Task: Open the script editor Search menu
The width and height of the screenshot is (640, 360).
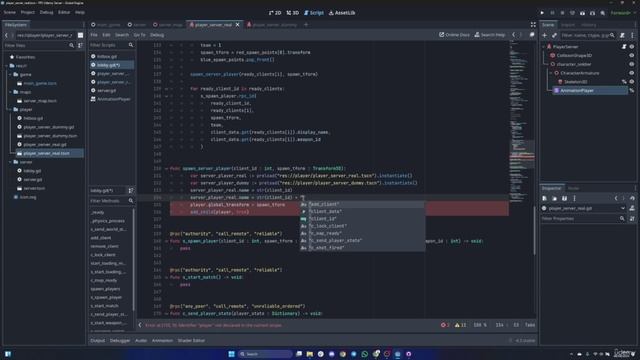Action: (x=122, y=35)
